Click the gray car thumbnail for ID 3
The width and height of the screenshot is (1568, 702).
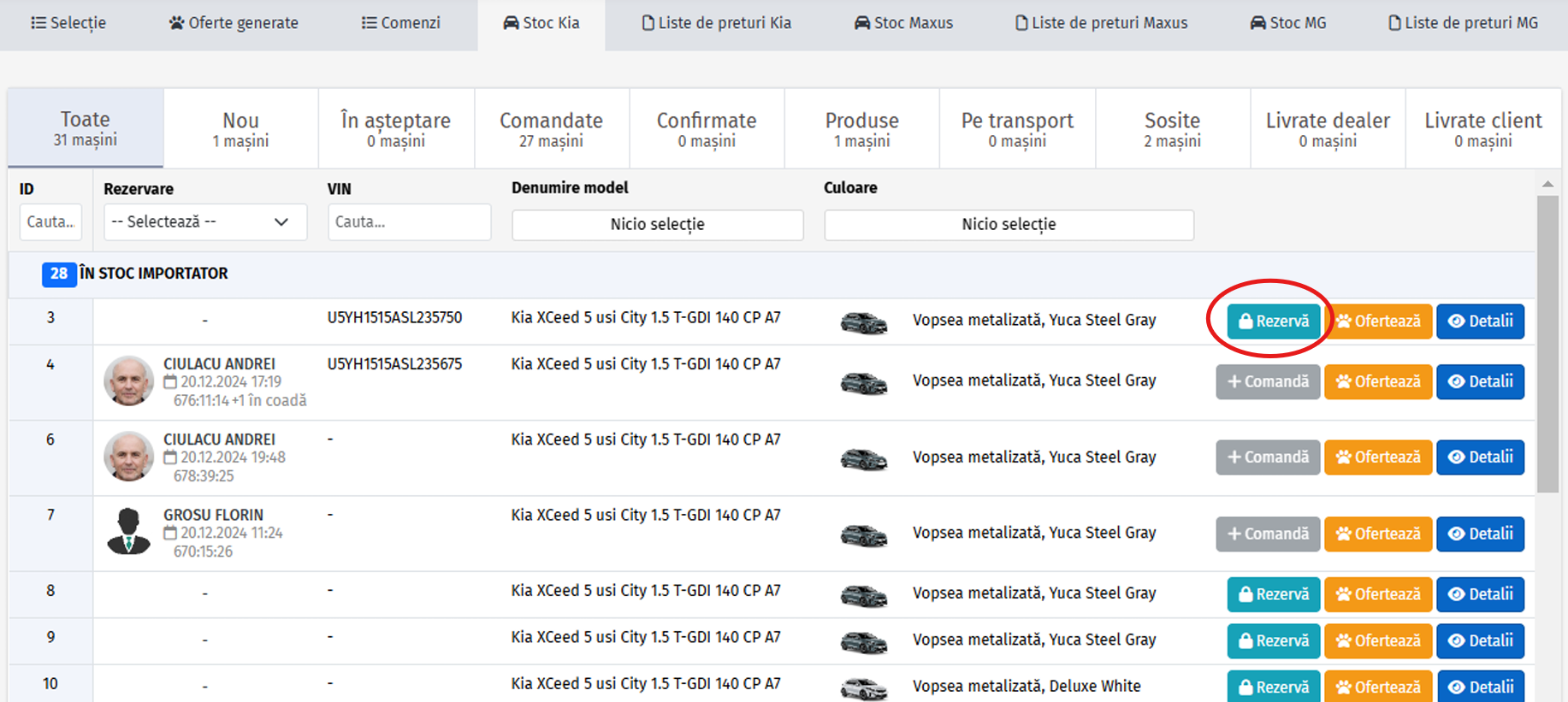(864, 322)
